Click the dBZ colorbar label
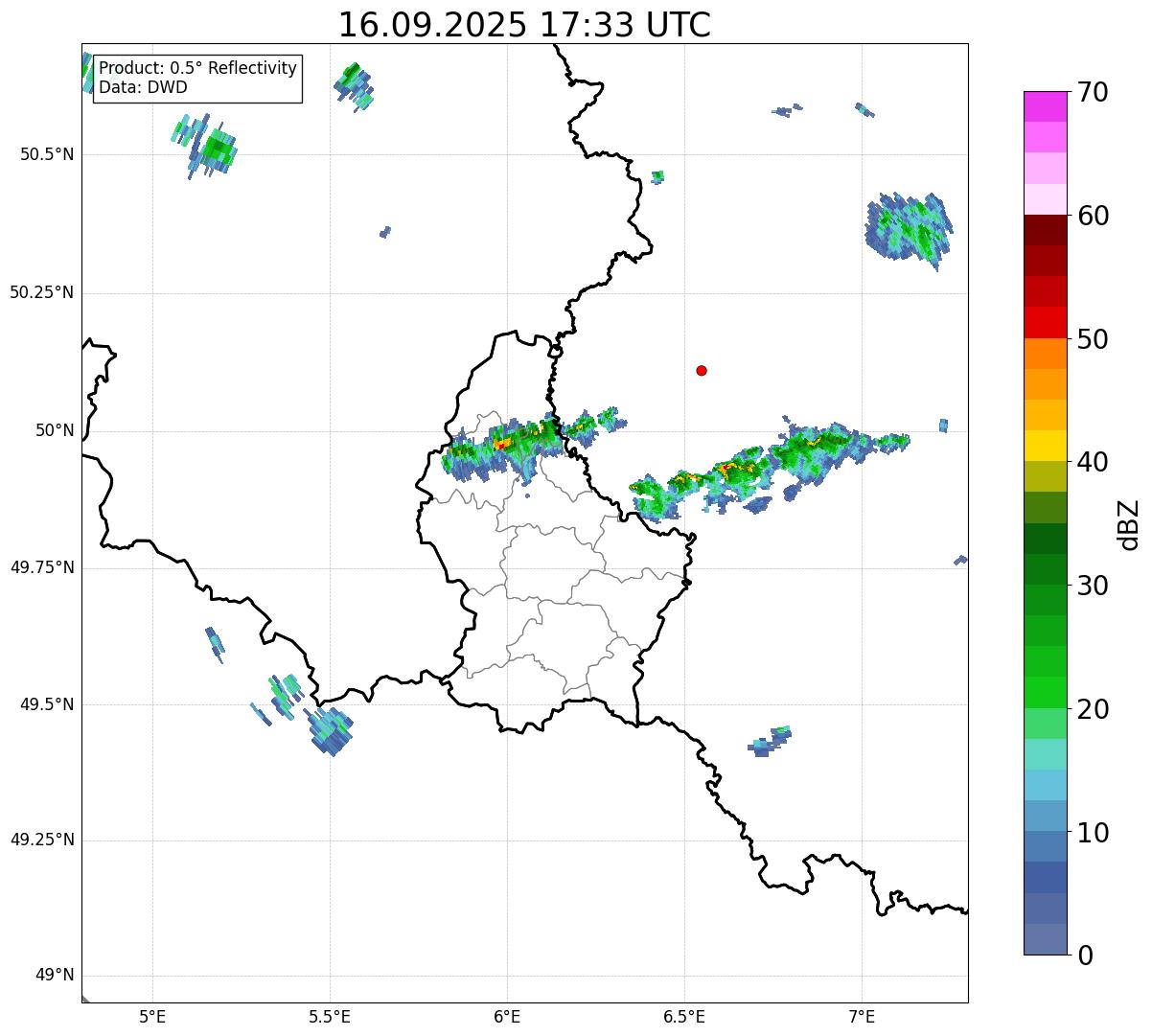Viewport: 1152px width, 1036px height. point(1129,523)
